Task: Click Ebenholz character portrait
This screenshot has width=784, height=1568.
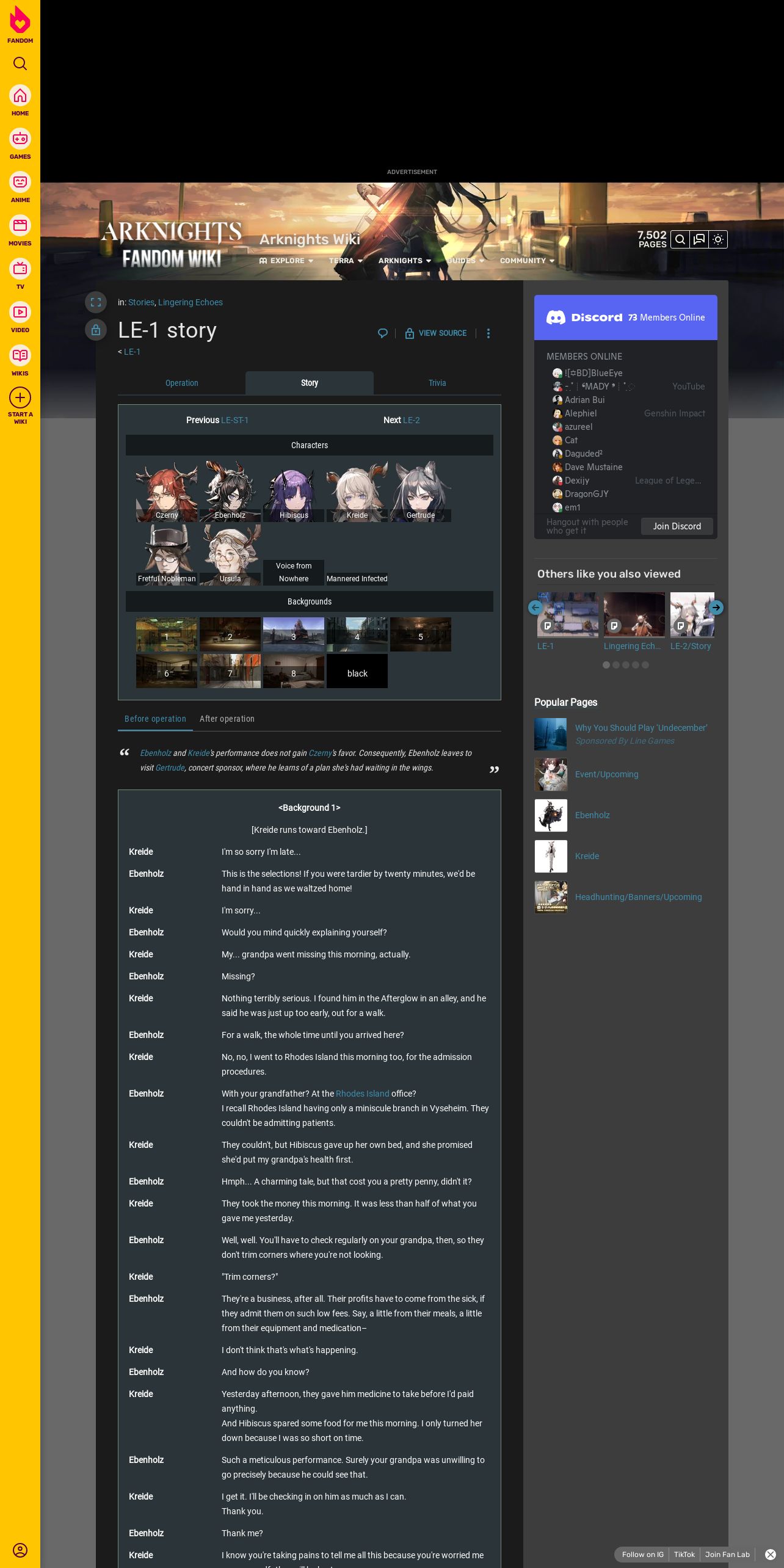Action: pyautogui.click(x=230, y=492)
